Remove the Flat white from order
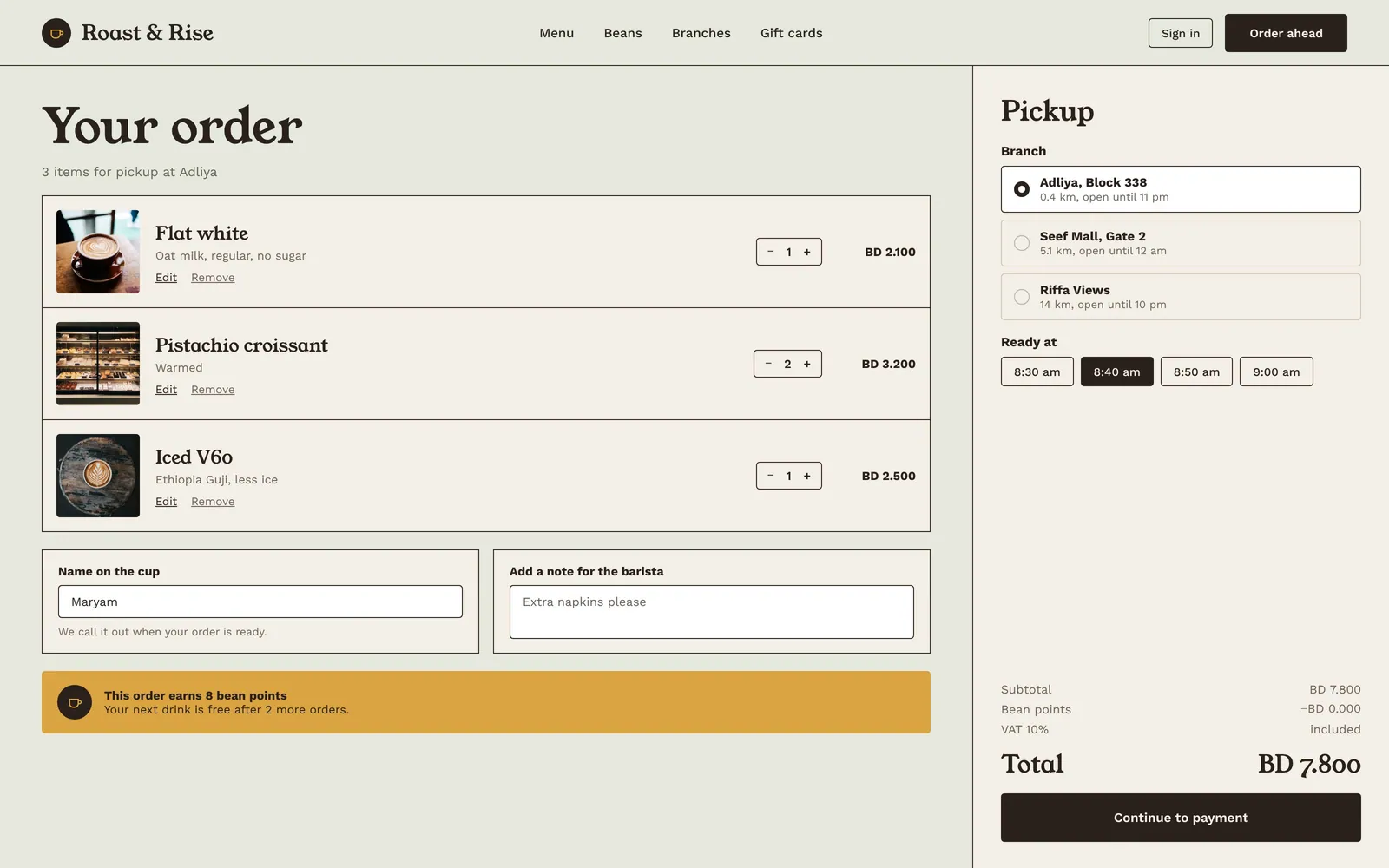 (213, 278)
